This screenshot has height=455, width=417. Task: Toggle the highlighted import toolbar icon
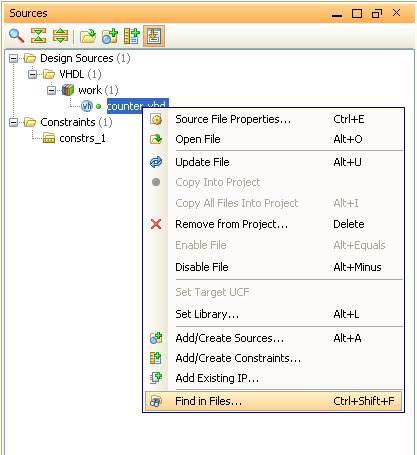pyautogui.click(x=154, y=36)
